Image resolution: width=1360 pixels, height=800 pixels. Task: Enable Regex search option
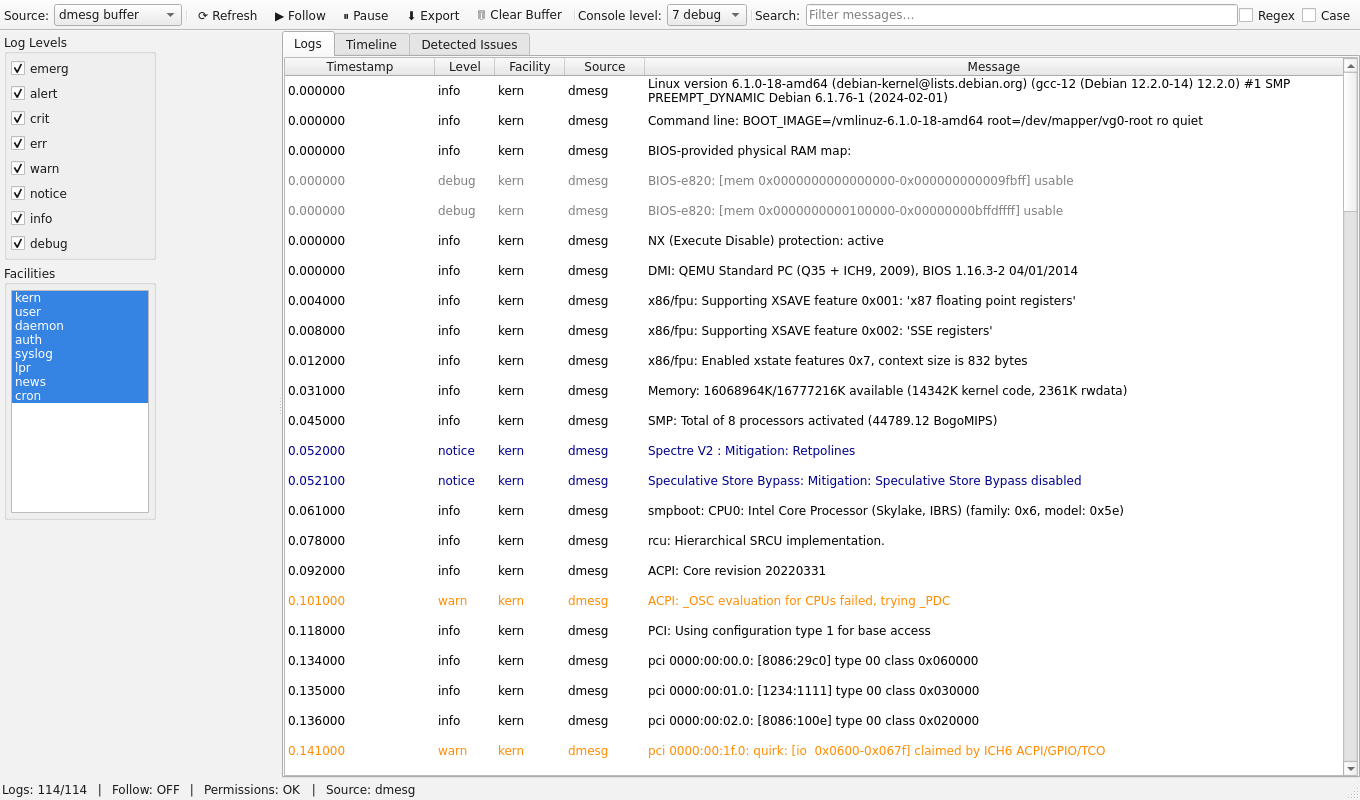1267,15
